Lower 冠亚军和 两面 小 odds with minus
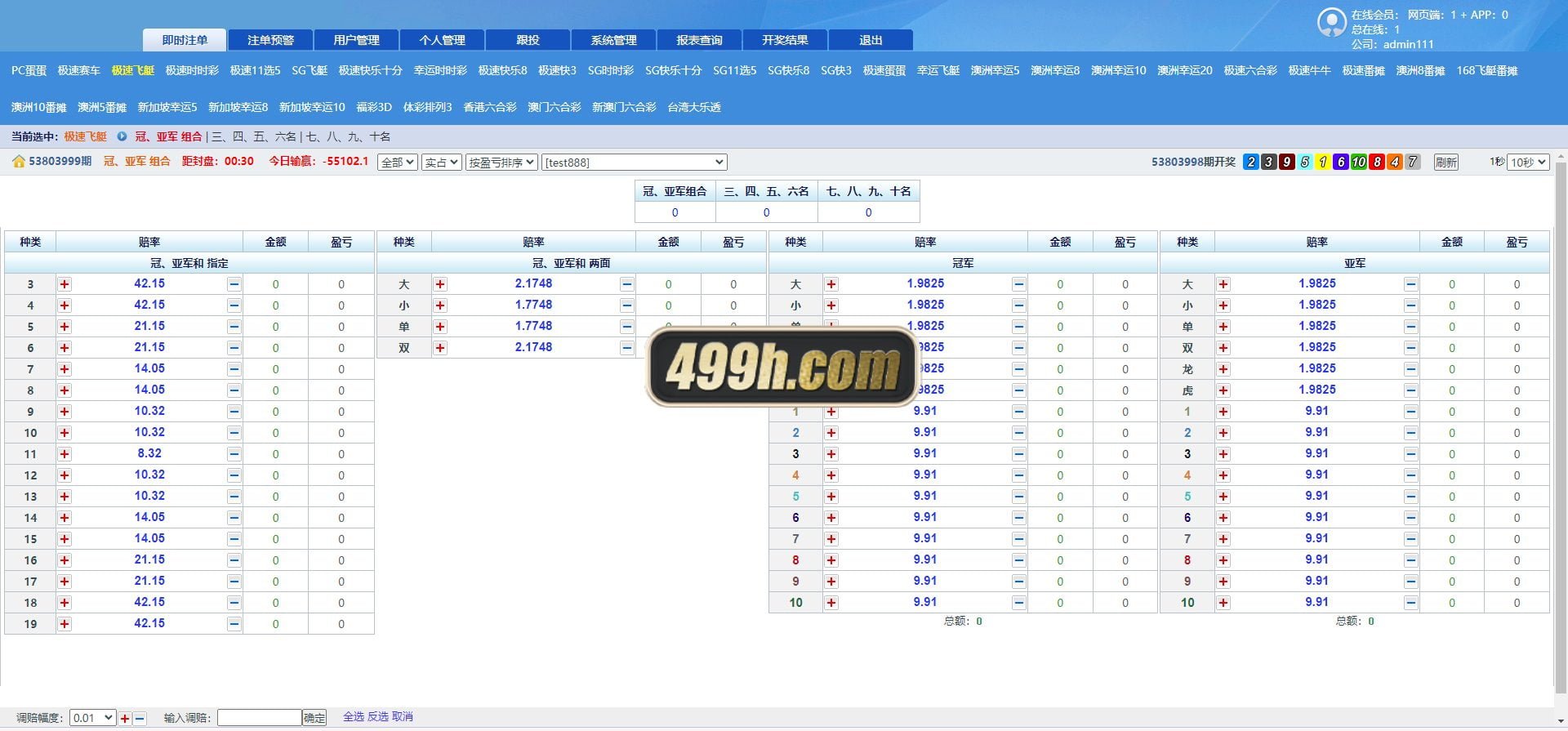The height and width of the screenshot is (731, 1568). tap(627, 305)
